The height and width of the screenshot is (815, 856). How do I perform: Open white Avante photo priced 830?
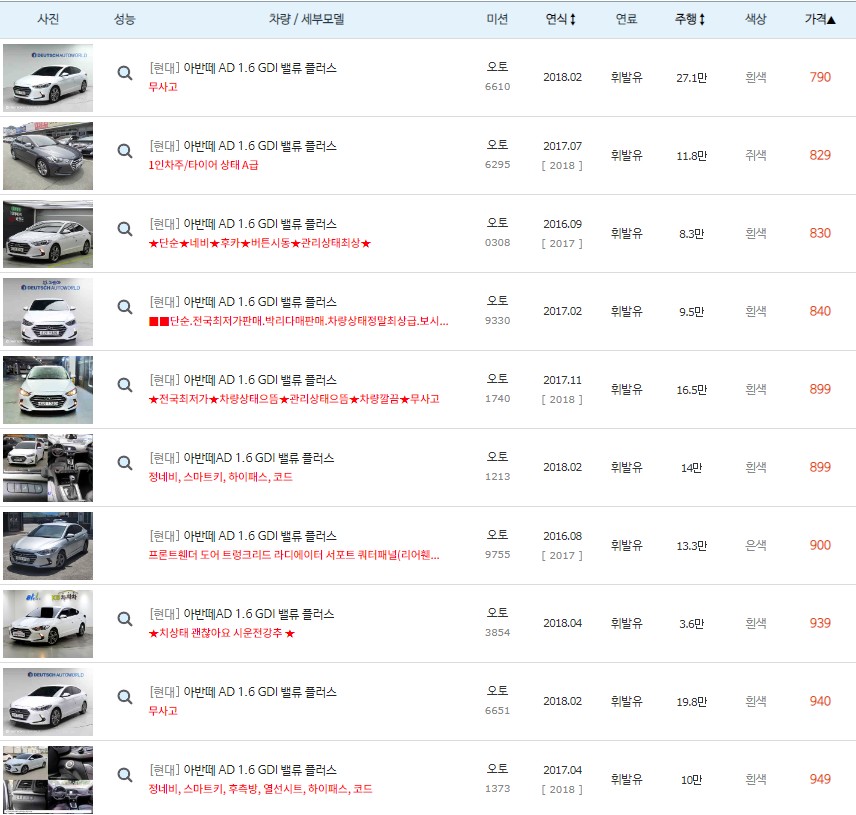(x=48, y=234)
